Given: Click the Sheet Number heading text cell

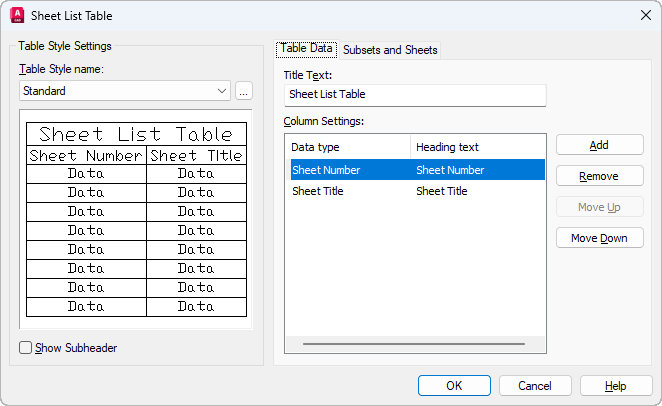Looking at the screenshot, I should [448, 170].
